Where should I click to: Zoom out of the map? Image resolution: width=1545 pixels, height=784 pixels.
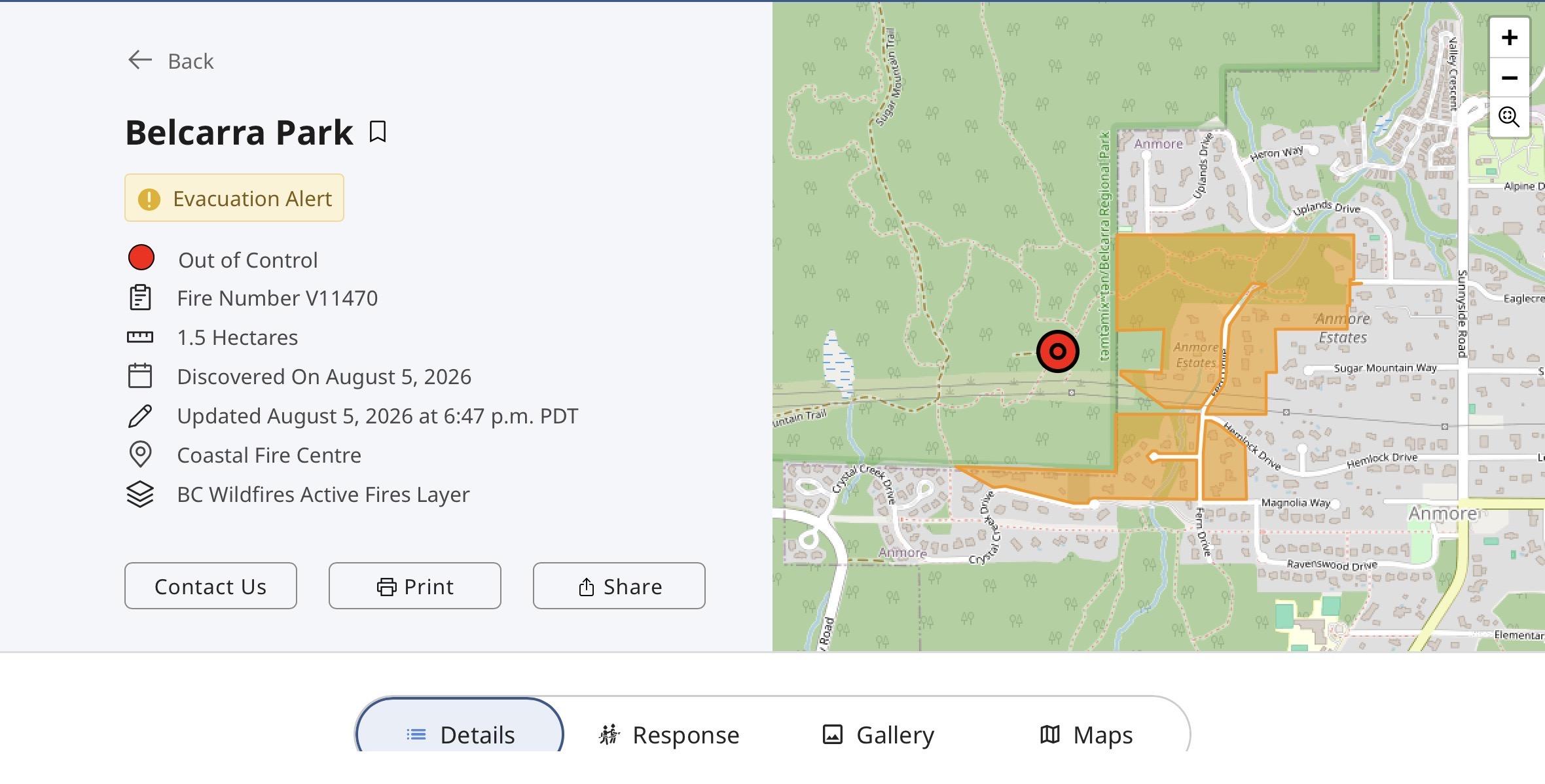coord(1510,78)
